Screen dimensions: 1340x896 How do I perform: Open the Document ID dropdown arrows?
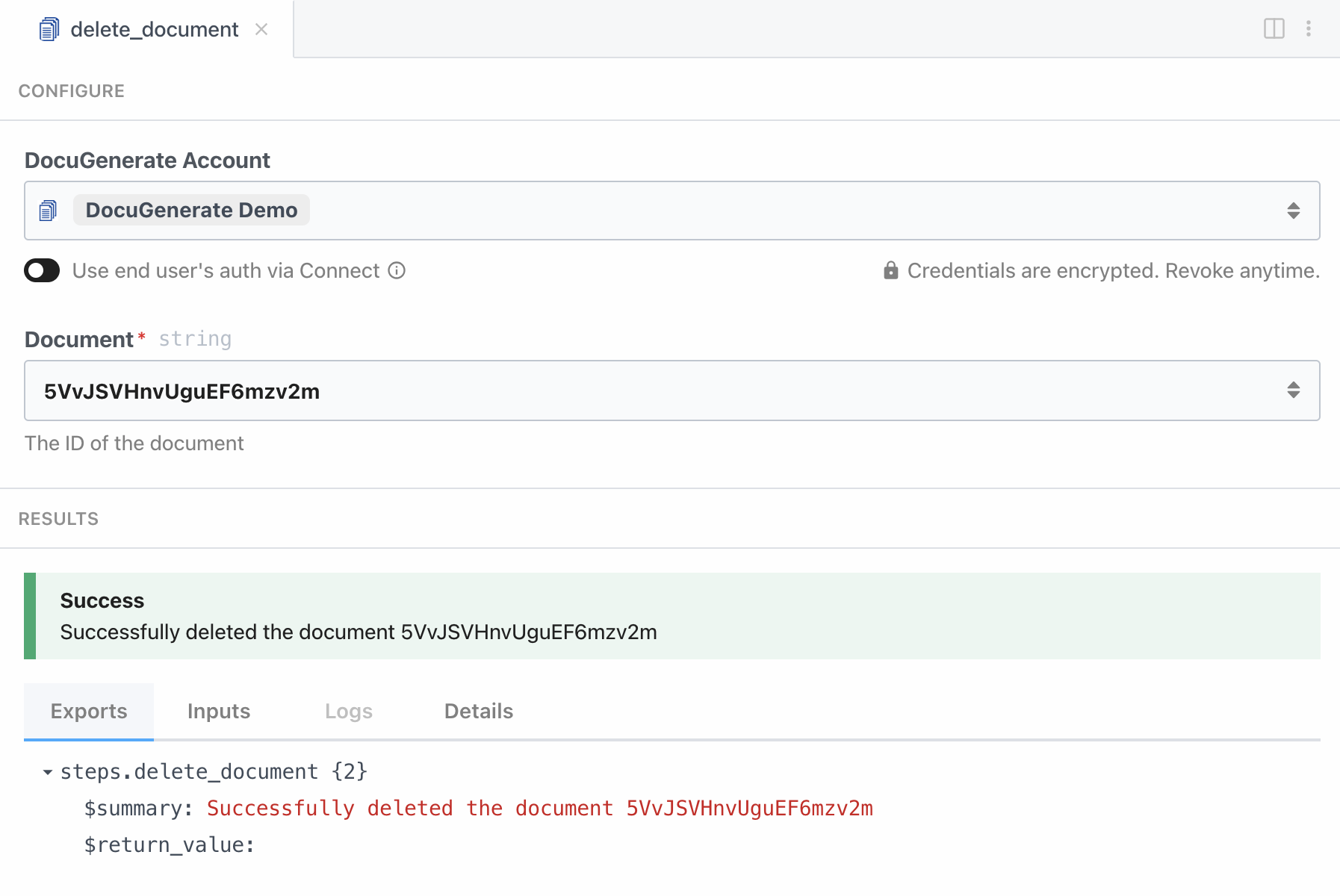pyautogui.click(x=1293, y=390)
